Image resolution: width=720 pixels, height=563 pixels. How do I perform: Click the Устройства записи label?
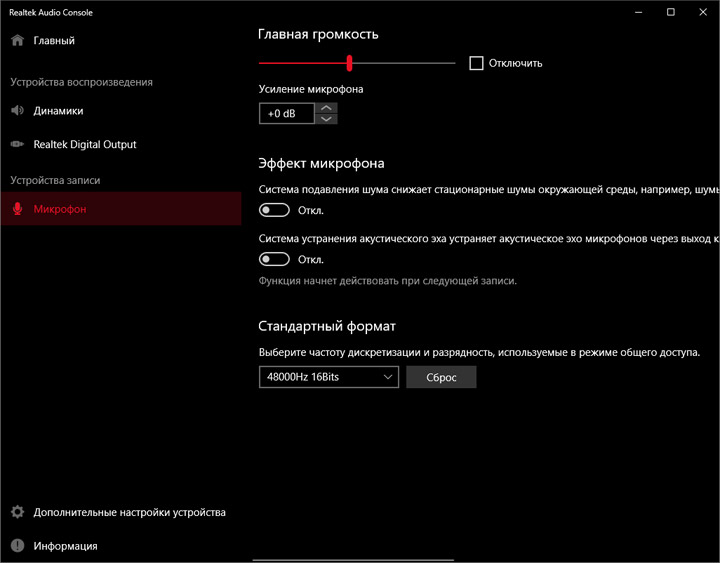pos(55,180)
